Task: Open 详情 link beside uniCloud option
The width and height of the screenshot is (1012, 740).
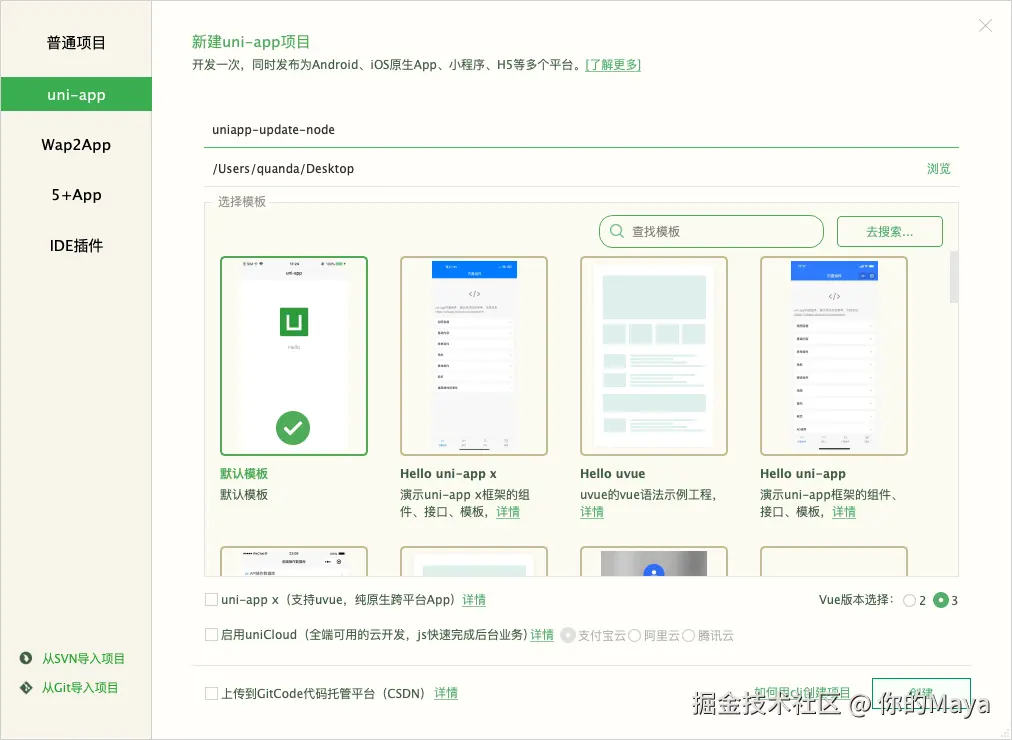Action: [x=541, y=635]
